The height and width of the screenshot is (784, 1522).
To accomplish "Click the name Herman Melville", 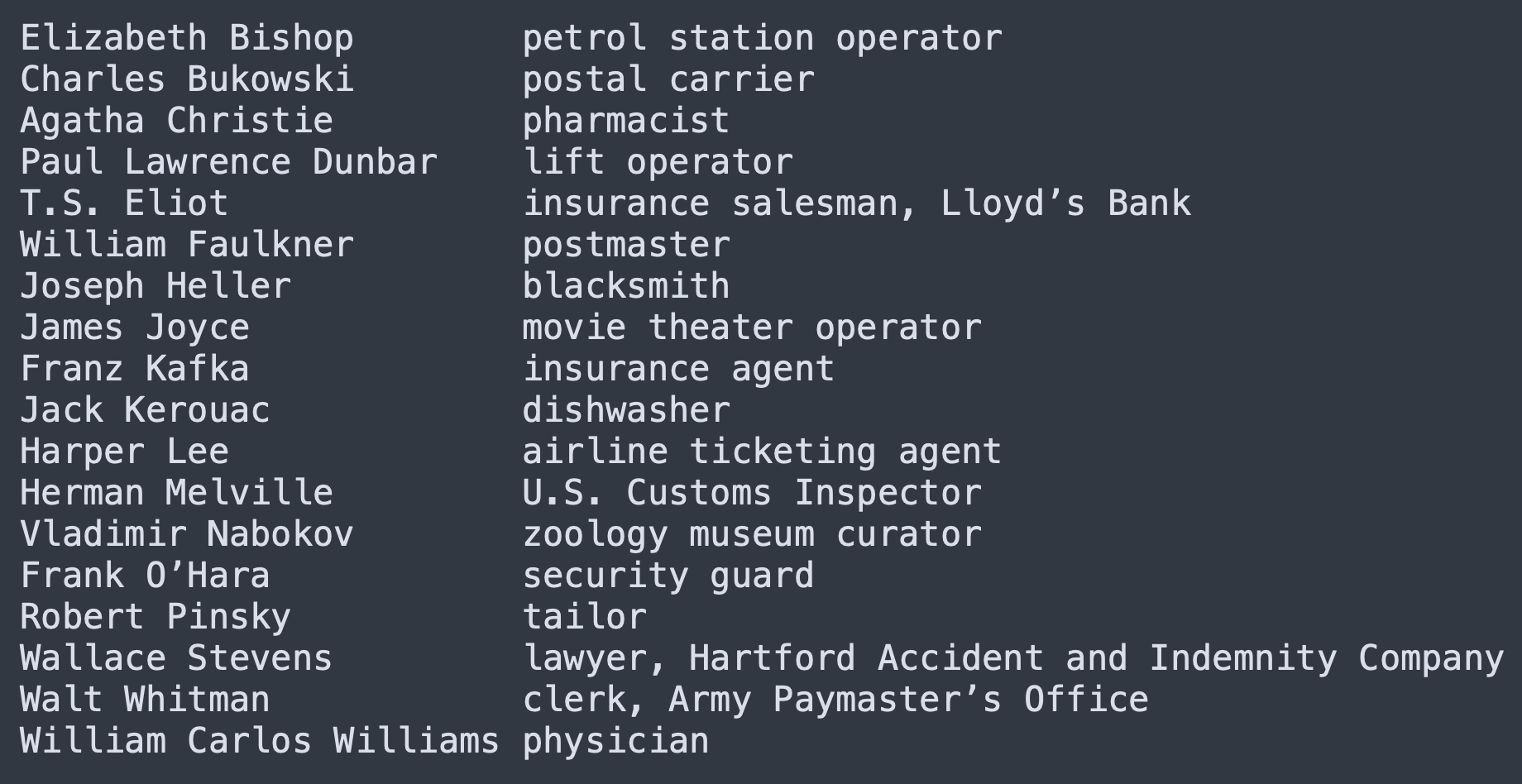I will pyautogui.click(x=176, y=493).
